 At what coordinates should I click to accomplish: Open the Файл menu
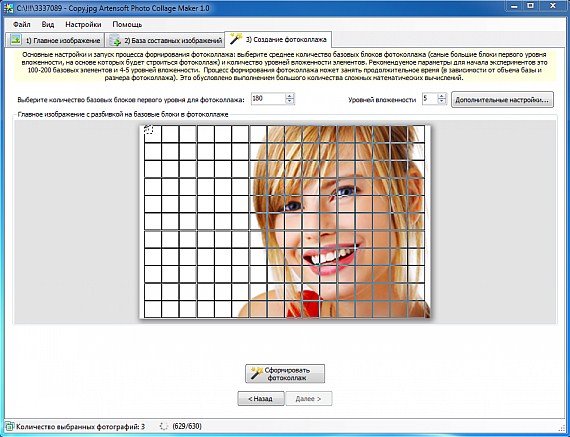[22, 25]
